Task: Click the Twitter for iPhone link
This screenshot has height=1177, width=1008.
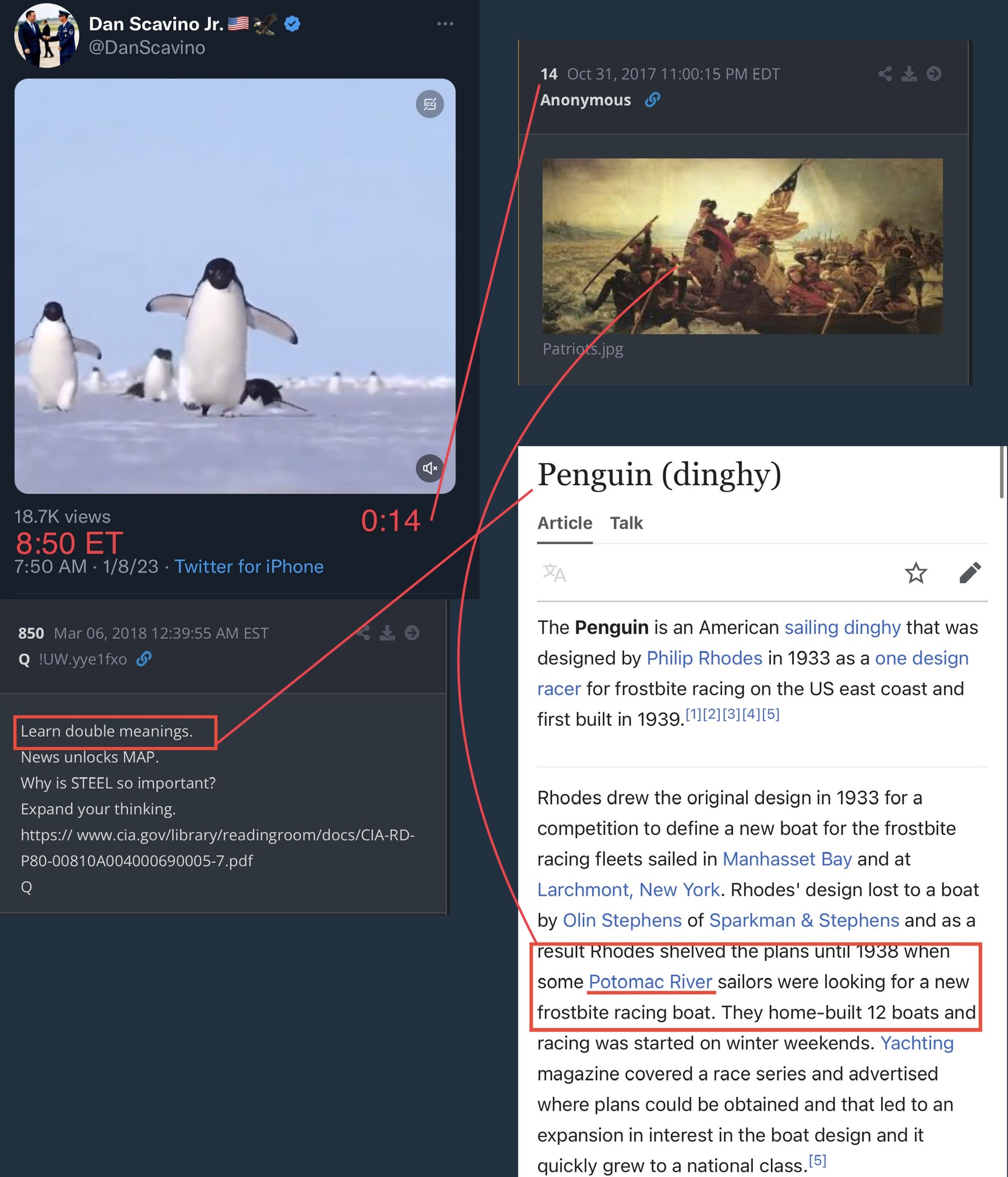Action: pyautogui.click(x=249, y=567)
